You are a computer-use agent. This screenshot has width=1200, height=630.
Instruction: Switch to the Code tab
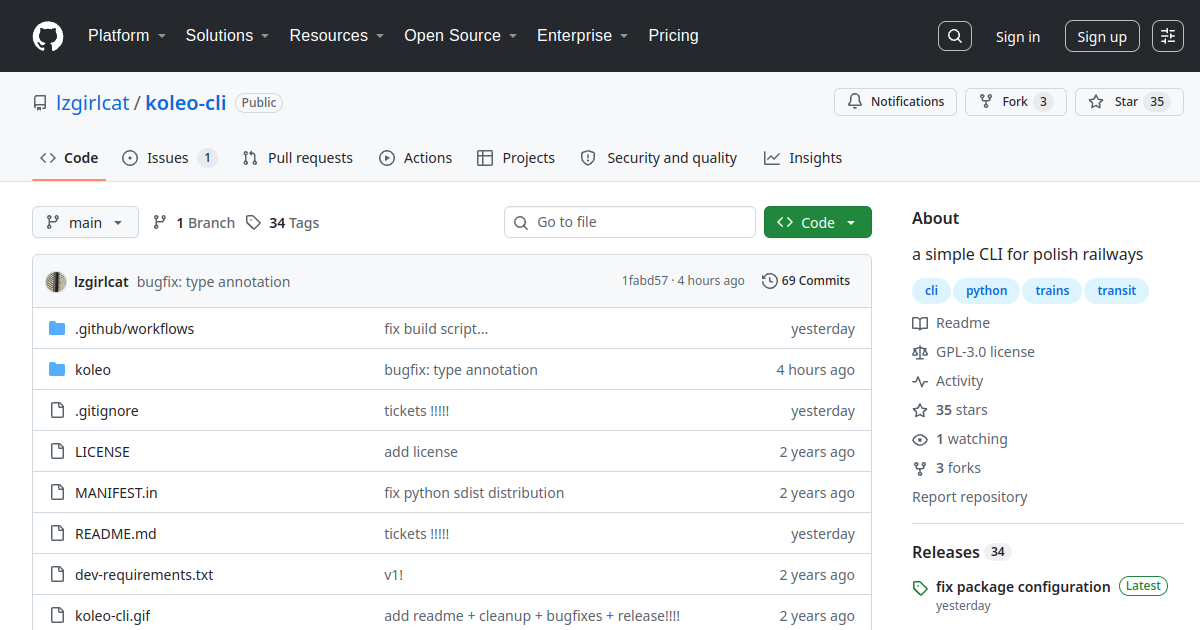(x=69, y=158)
